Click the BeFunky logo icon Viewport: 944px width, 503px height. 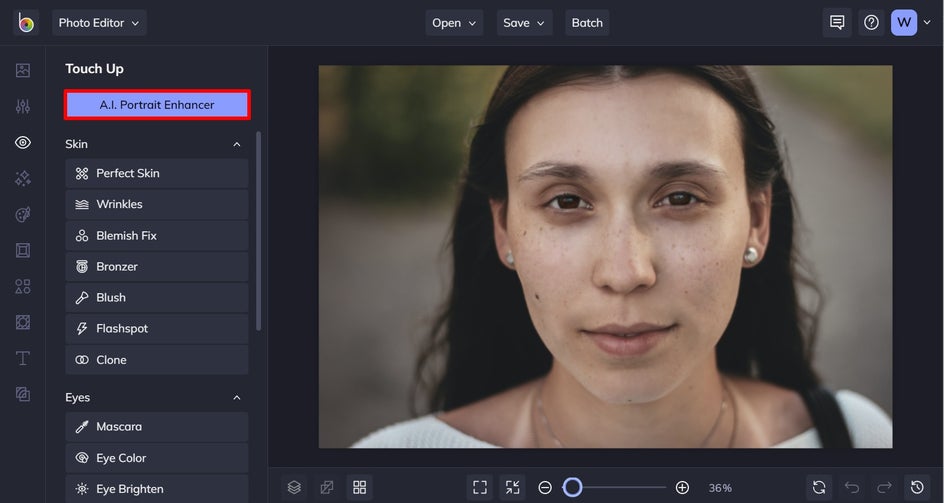[26, 22]
